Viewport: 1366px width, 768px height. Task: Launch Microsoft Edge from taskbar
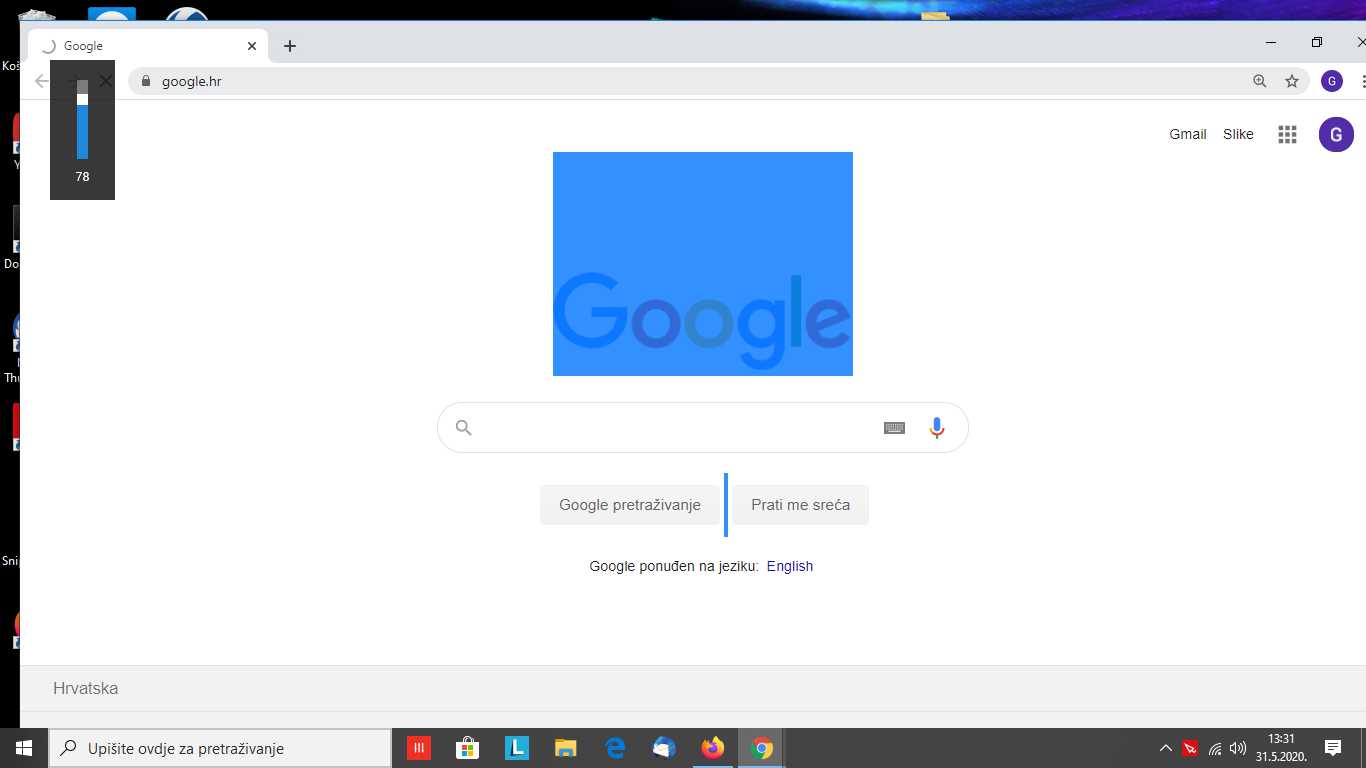pyautogui.click(x=615, y=748)
